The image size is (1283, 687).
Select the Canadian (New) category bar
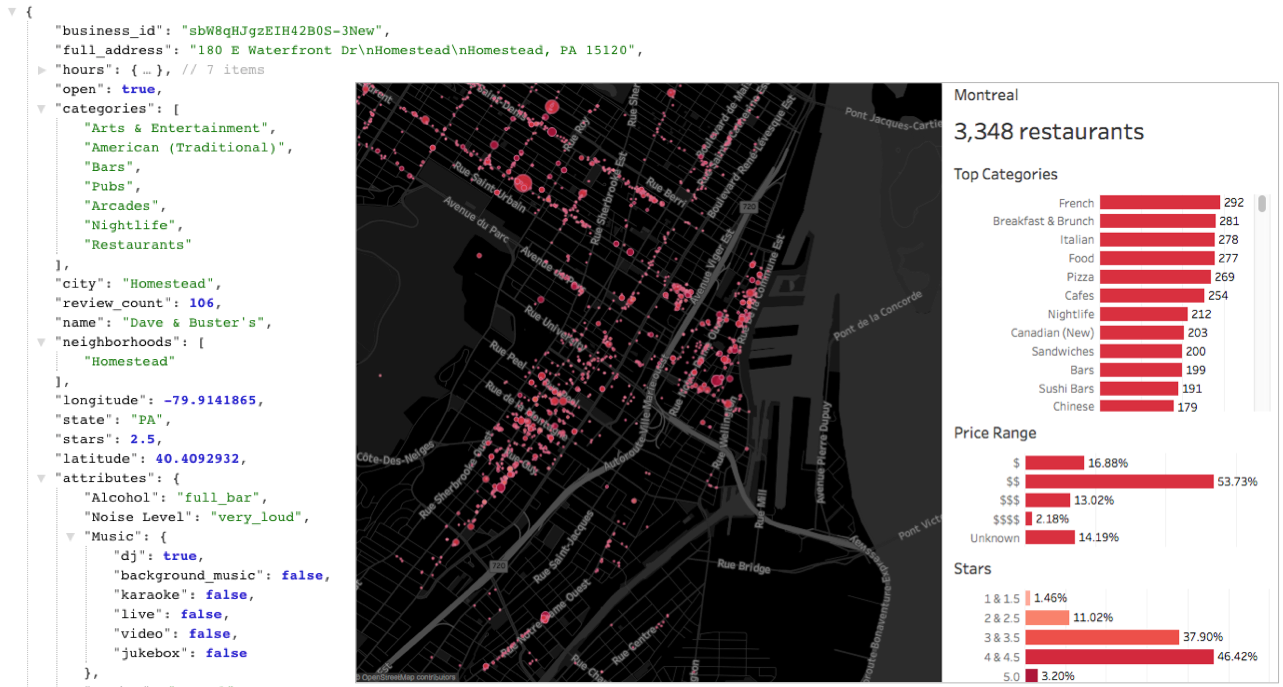coord(1142,333)
